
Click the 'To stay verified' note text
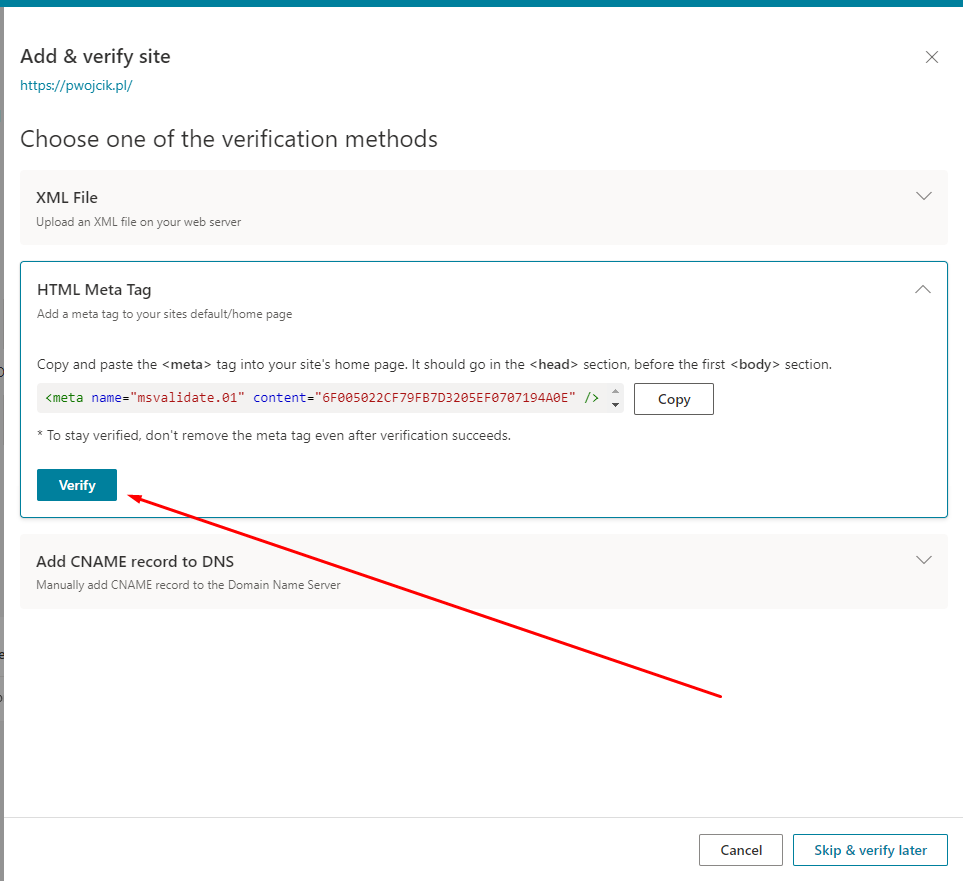[x=273, y=436]
